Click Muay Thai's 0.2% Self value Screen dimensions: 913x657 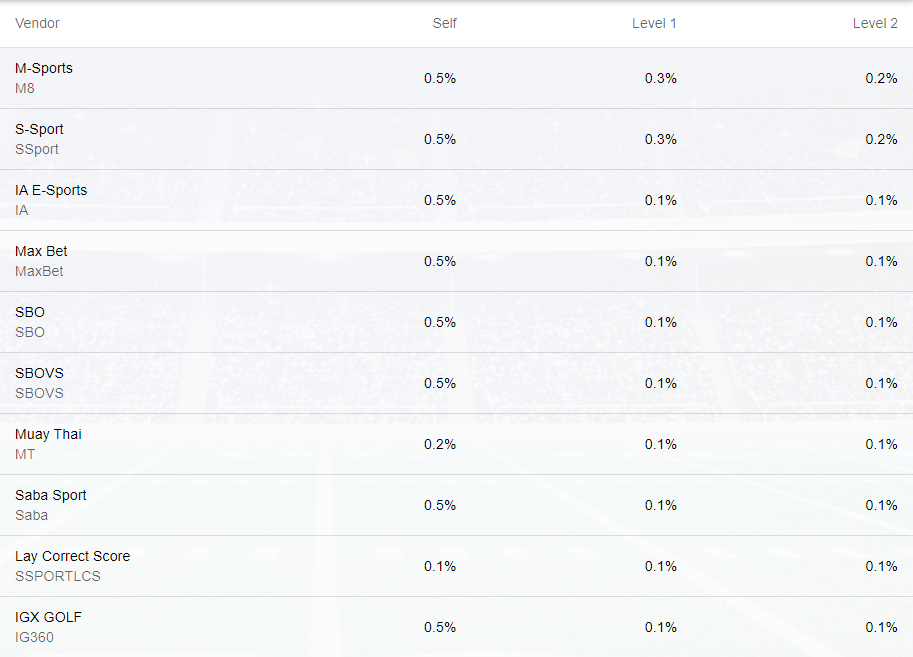[440, 444]
